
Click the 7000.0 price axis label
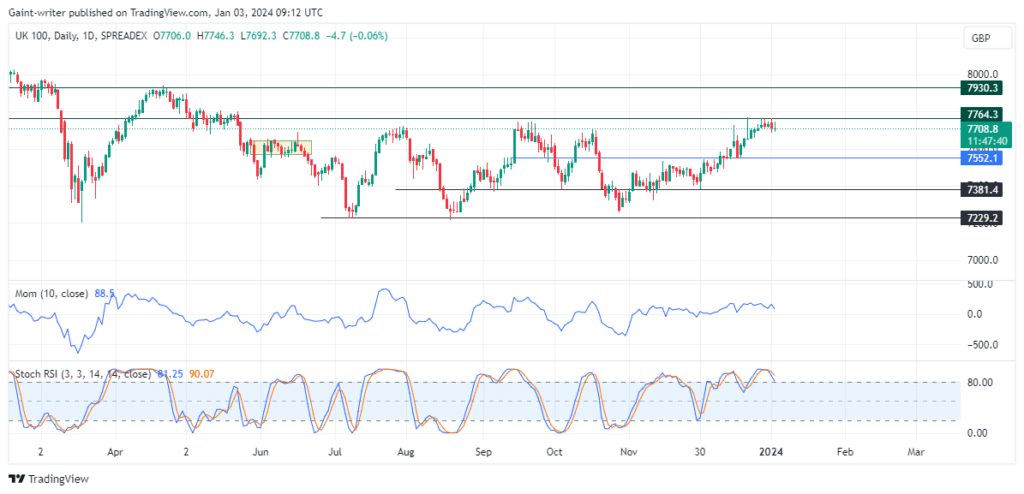(984, 260)
